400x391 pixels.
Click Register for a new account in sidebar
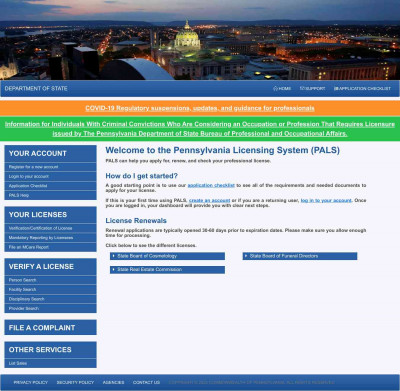click(x=50, y=167)
